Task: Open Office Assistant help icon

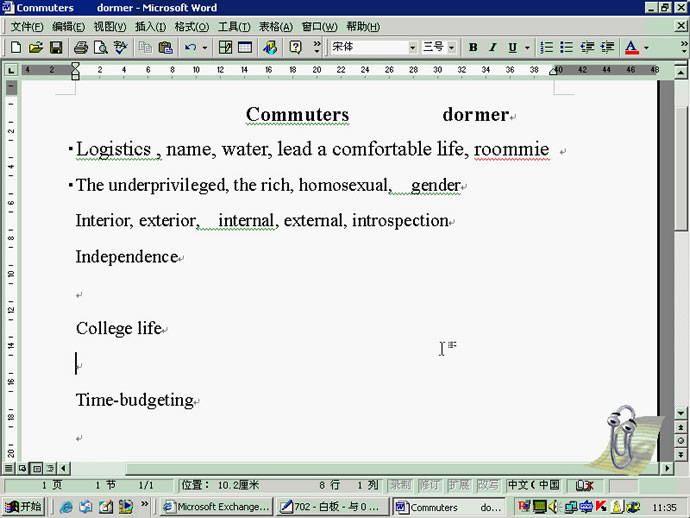Action: [295, 47]
